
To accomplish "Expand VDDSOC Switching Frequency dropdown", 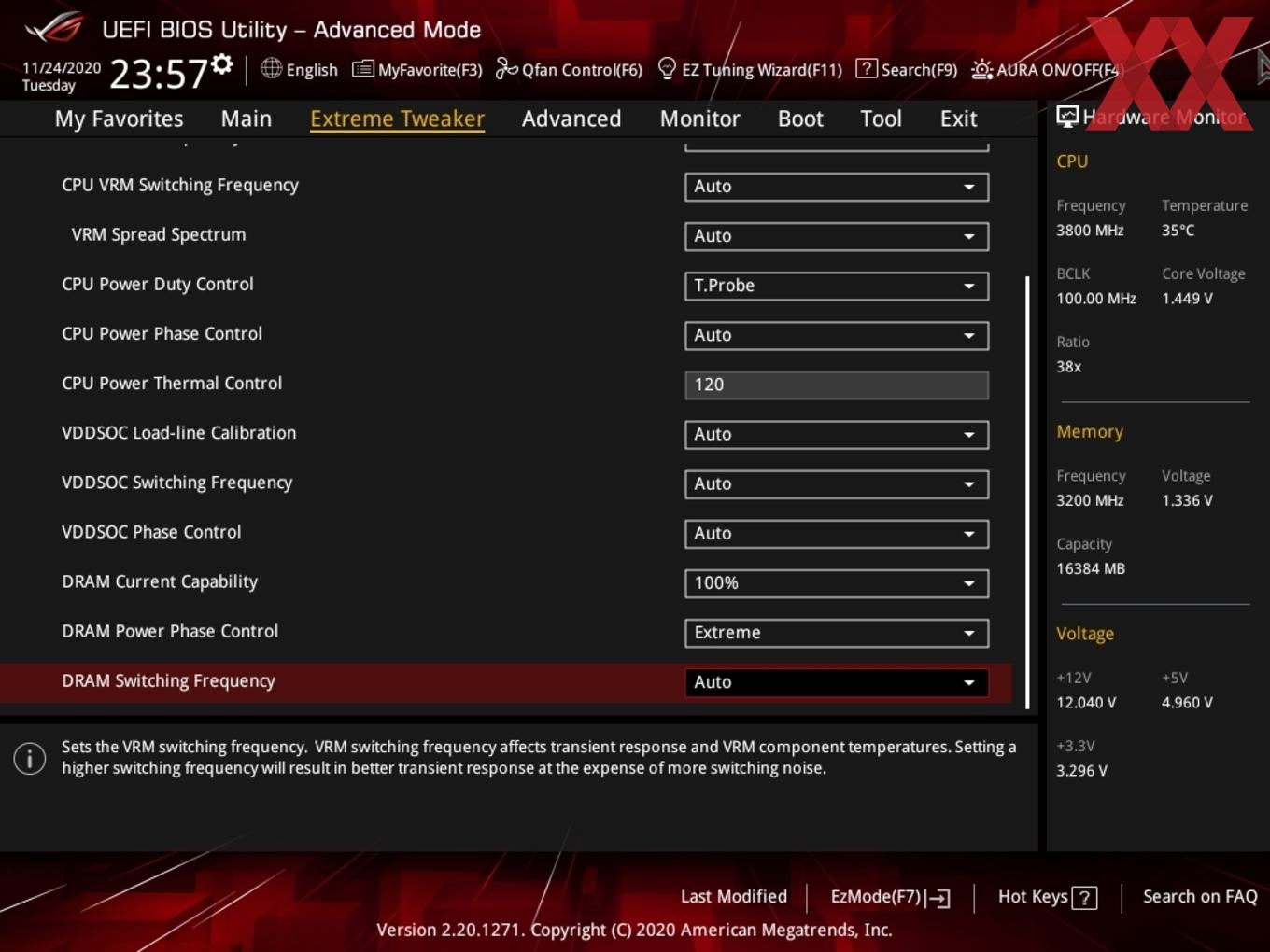I will 837,483.
